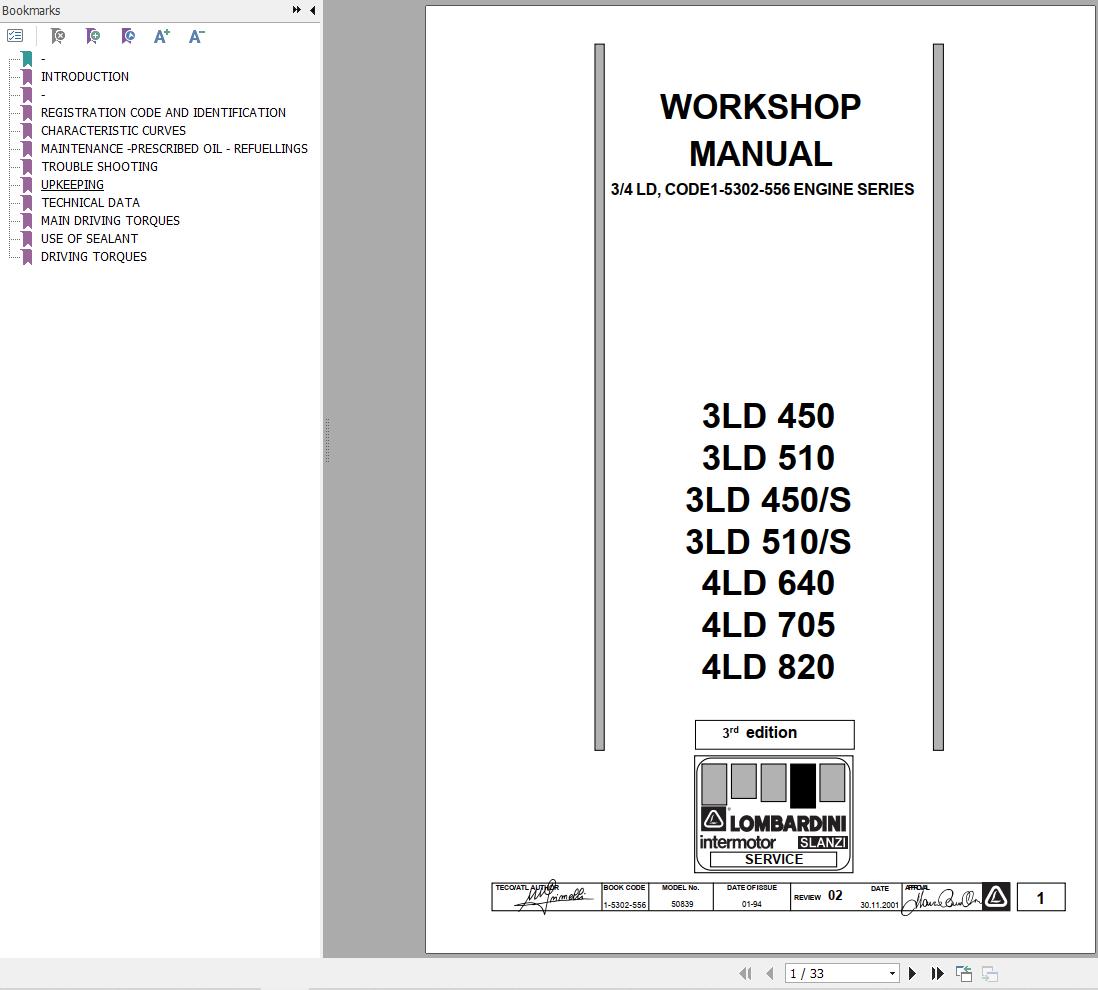This screenshot has width=1098, height=990.
Task: Select the INTRODUCTION bookmark entry
Action: (x=84, y=76)
